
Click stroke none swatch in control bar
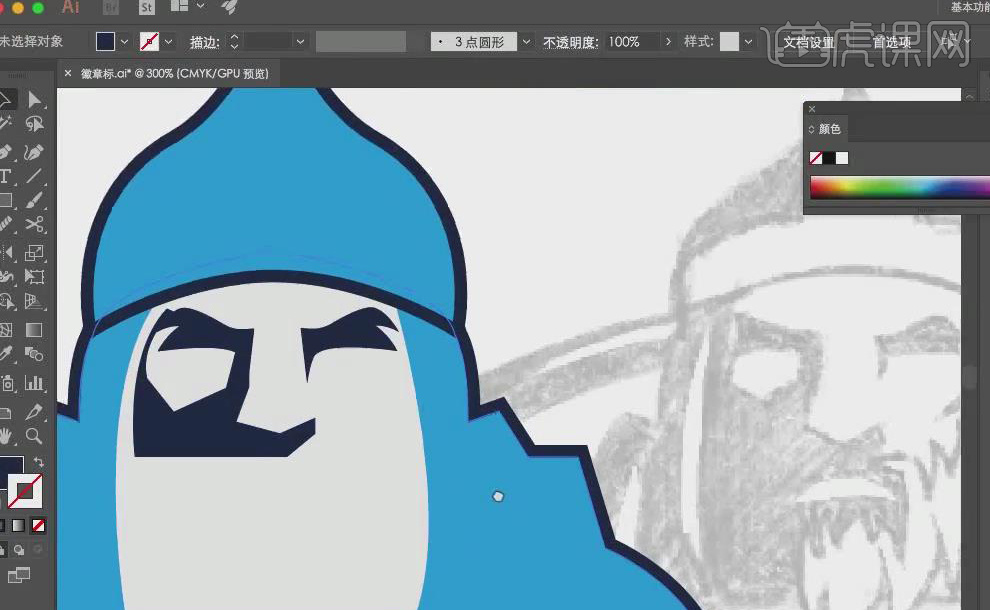coord(149,42)
